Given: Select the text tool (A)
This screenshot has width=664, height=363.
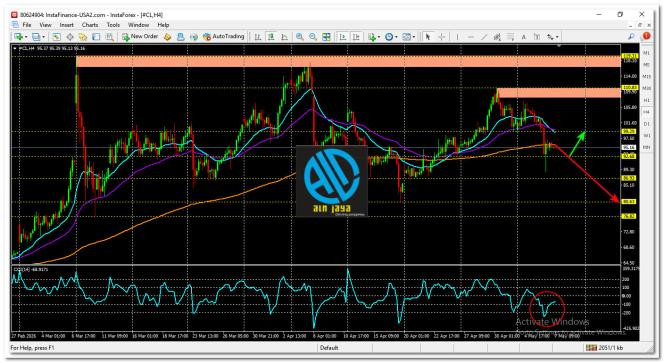Looking at the screenshot, I should pyautogui.click(x=524, y=37).
